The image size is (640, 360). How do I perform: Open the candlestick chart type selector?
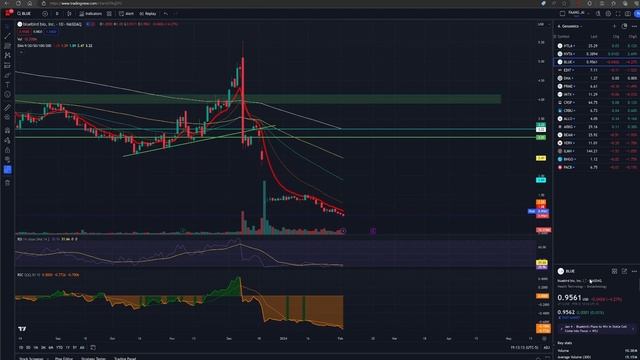69,13
